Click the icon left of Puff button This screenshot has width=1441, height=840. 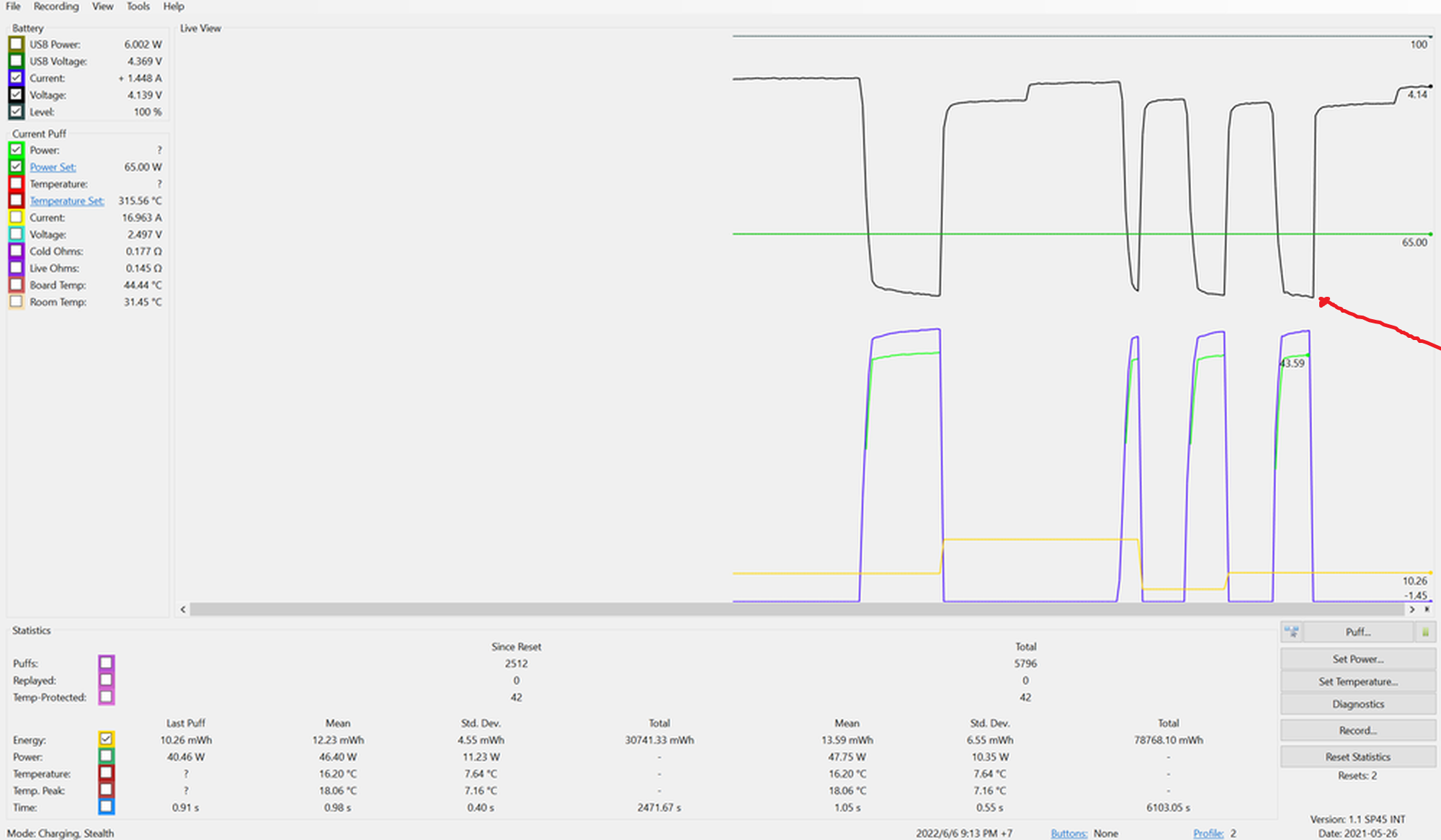1292,633
